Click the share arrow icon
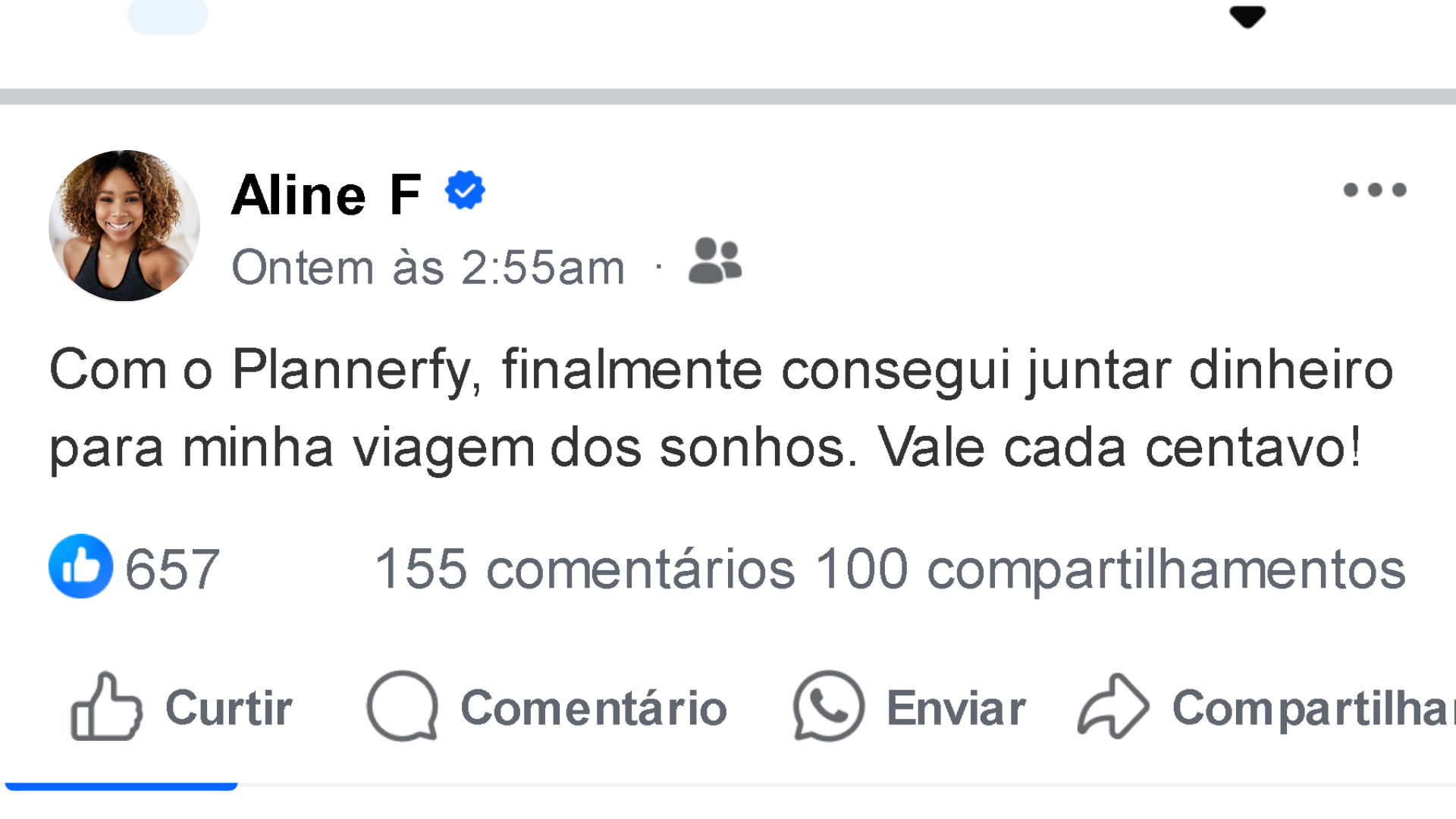 click(x=1112, y=706)
